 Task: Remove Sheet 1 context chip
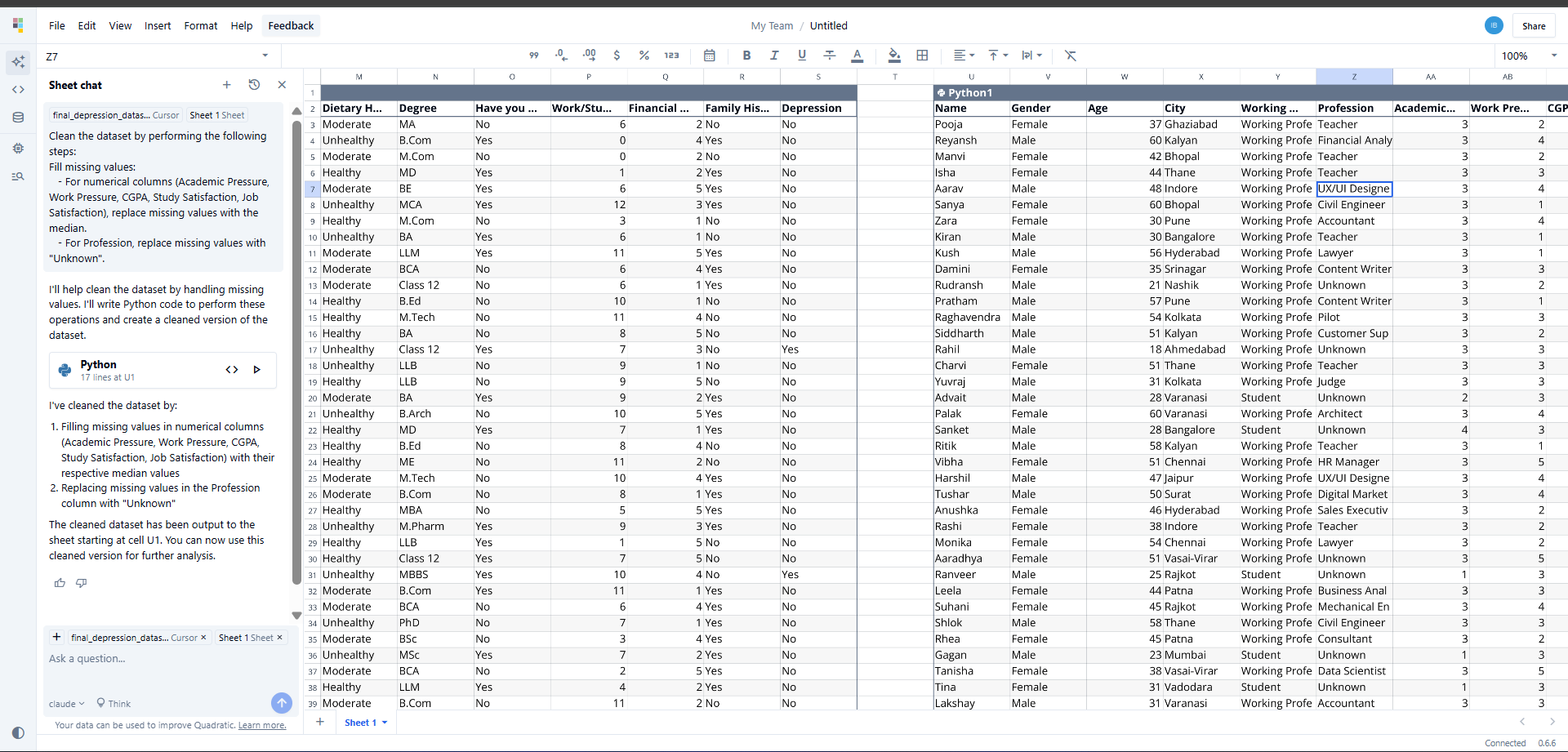pos(279,638)
